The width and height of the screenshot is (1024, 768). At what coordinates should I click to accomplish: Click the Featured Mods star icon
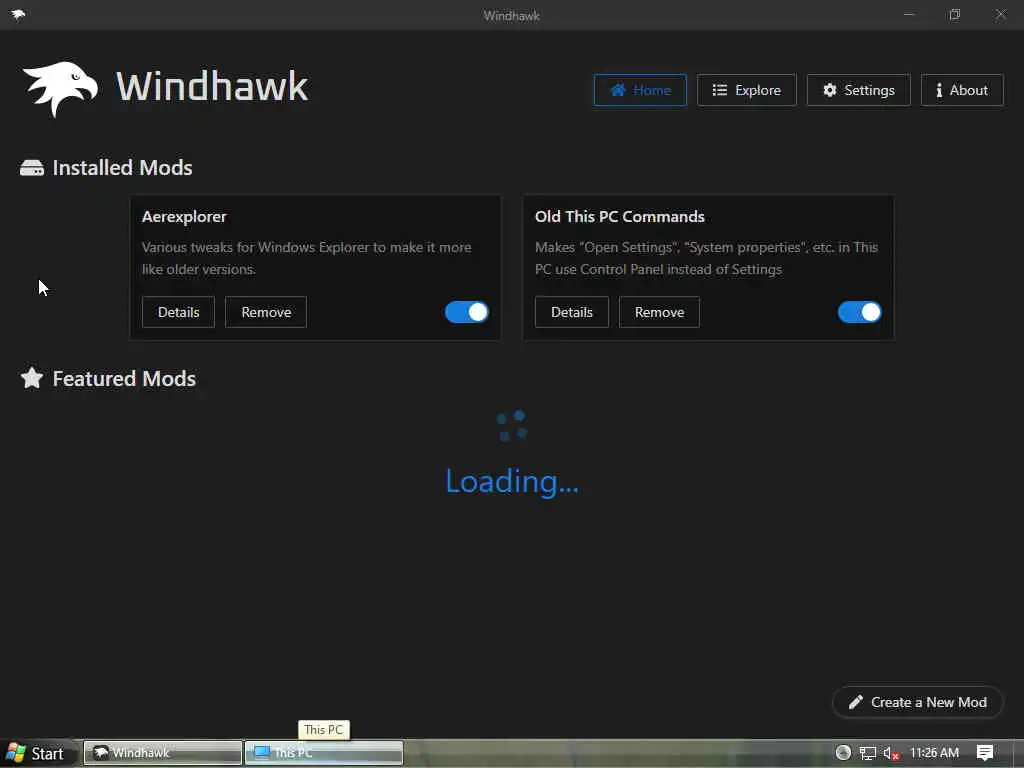[31, 378]
